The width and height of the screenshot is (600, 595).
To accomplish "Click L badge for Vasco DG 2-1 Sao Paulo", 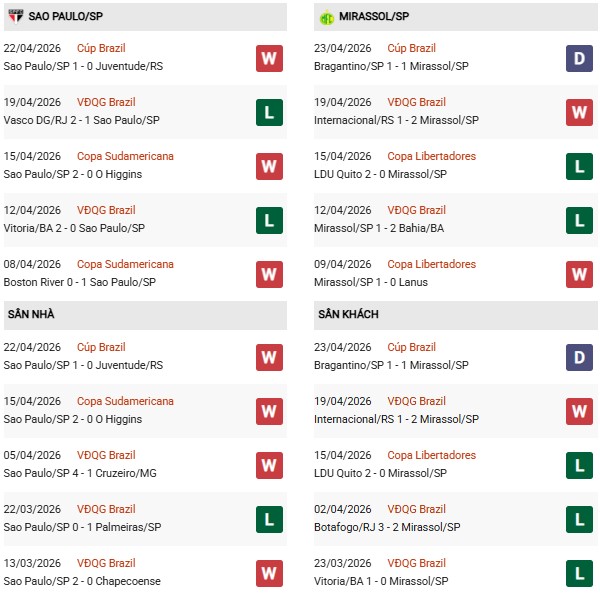I will pyautogui.click(x=269, y=112).
